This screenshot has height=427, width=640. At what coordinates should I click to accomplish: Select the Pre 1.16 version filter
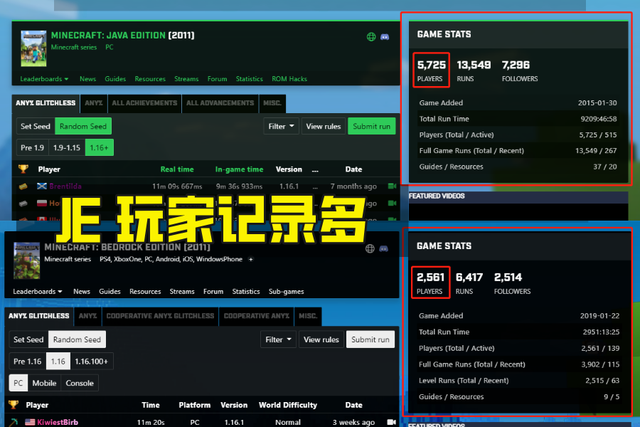tap(27, 361)
